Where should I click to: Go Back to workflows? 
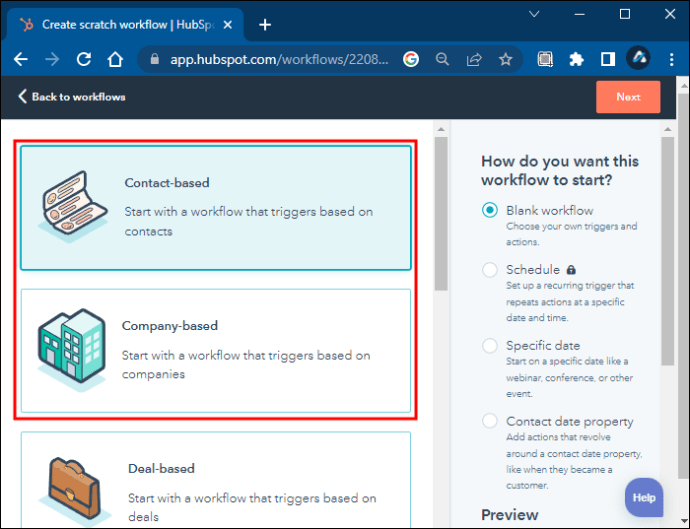[72, 96]
